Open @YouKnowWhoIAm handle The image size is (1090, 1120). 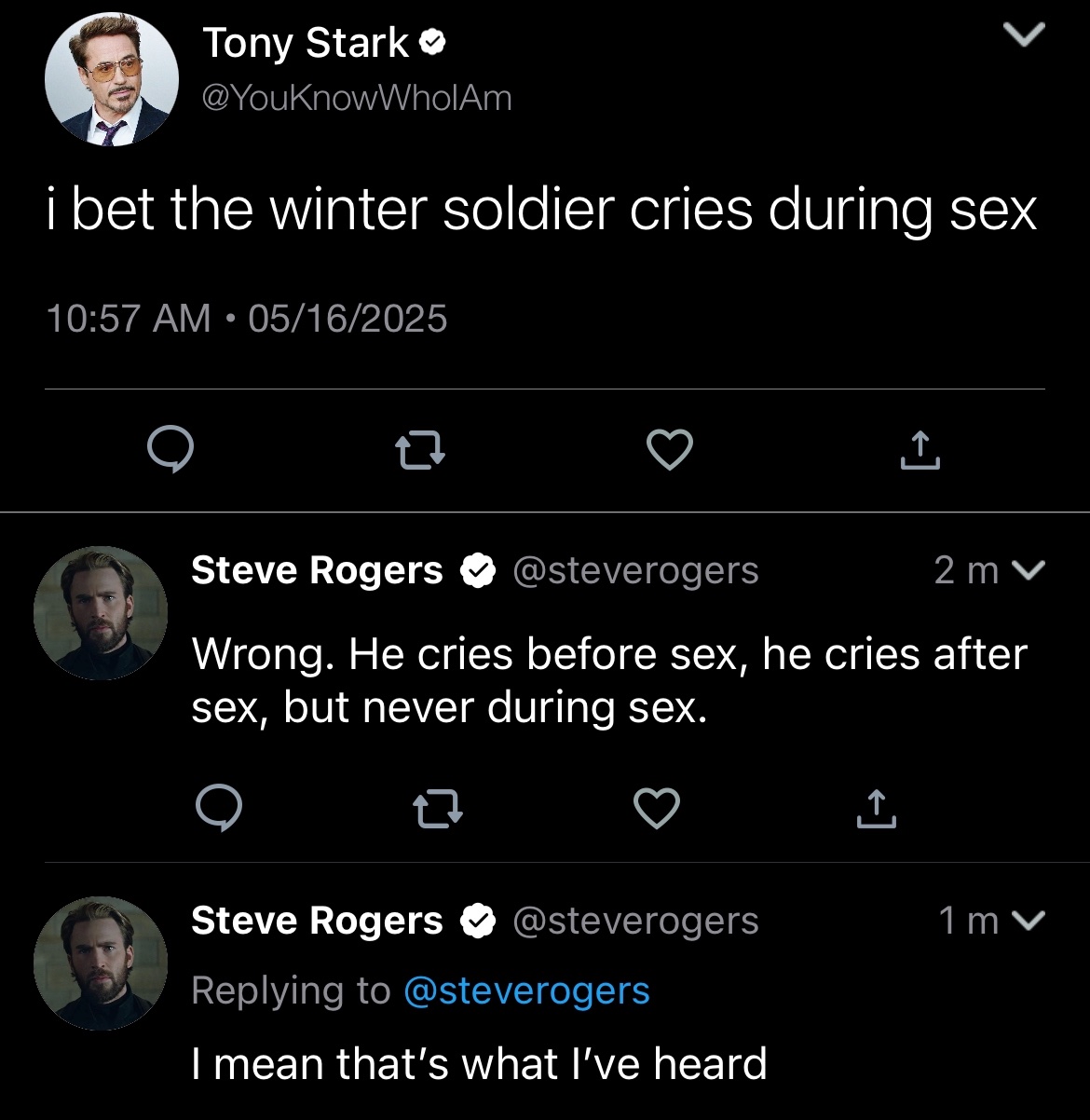(x=357, y=98)
